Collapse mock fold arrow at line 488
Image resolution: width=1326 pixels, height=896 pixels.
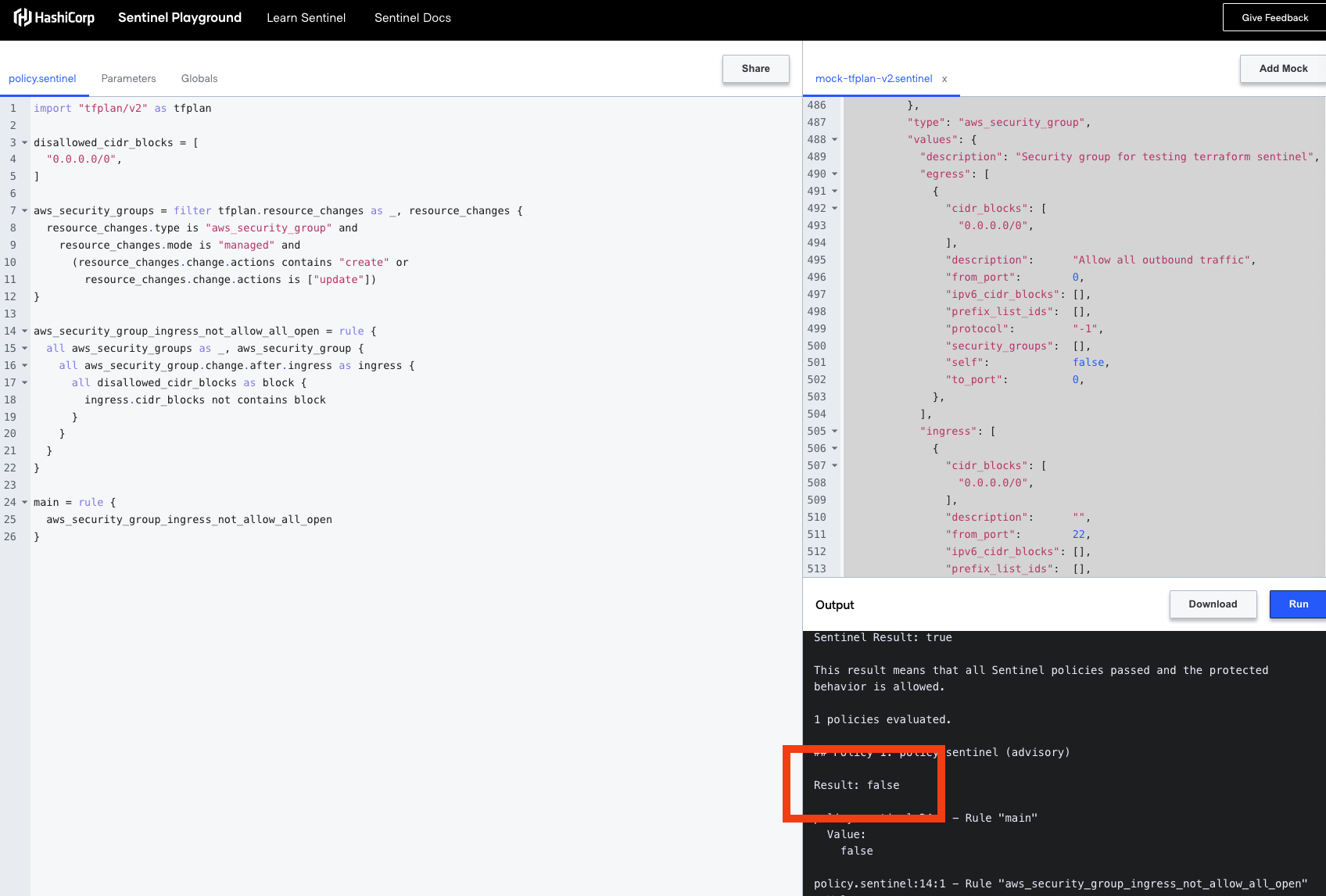point(834,140)
